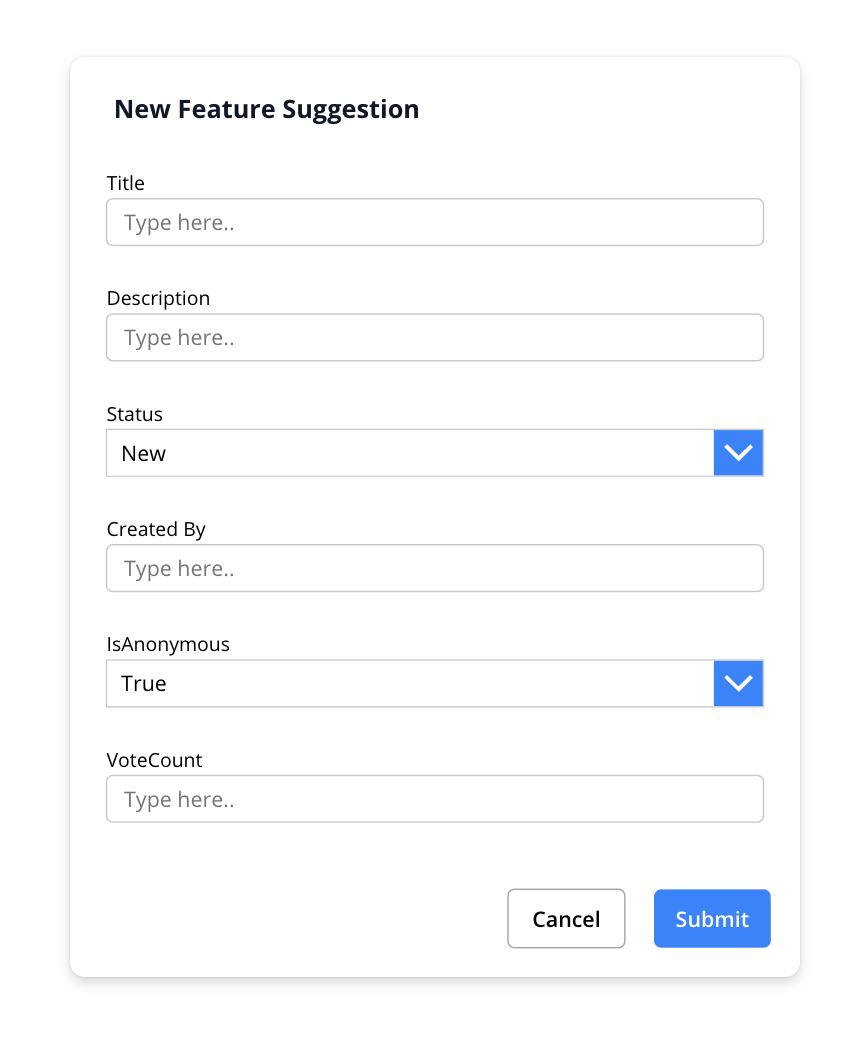Select the Created By input field
Screen dimensions: 868x1038
click(x=434, y=568)
